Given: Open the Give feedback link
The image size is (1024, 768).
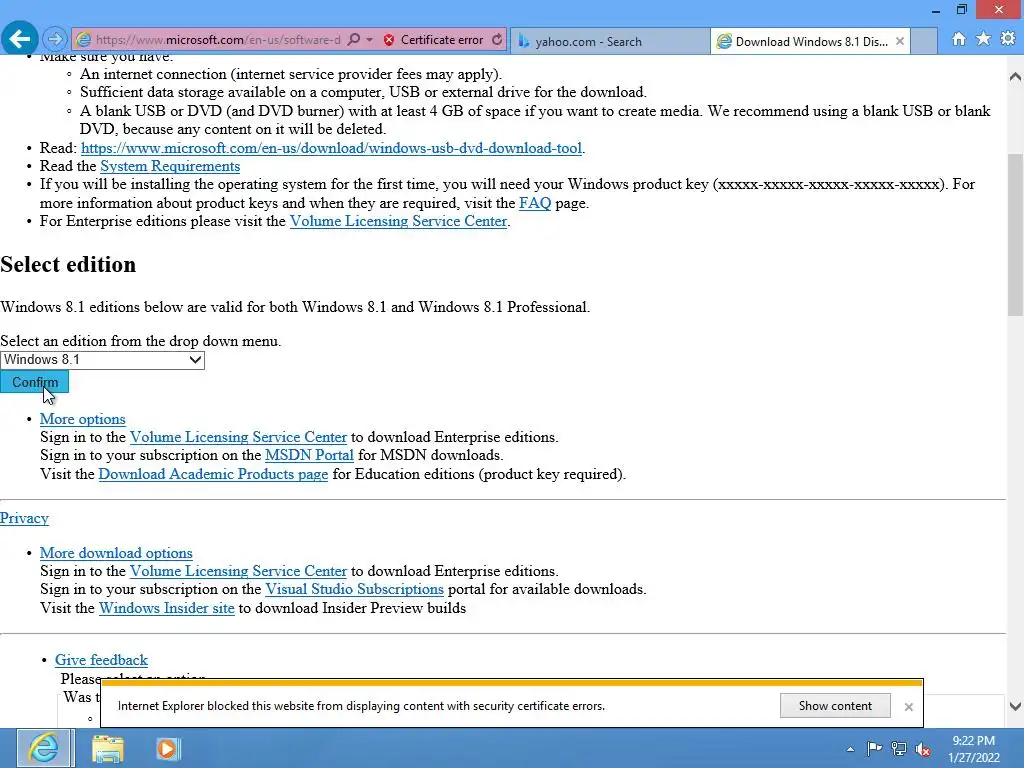Looking at the screenshot, I should [x=101, y=660].
